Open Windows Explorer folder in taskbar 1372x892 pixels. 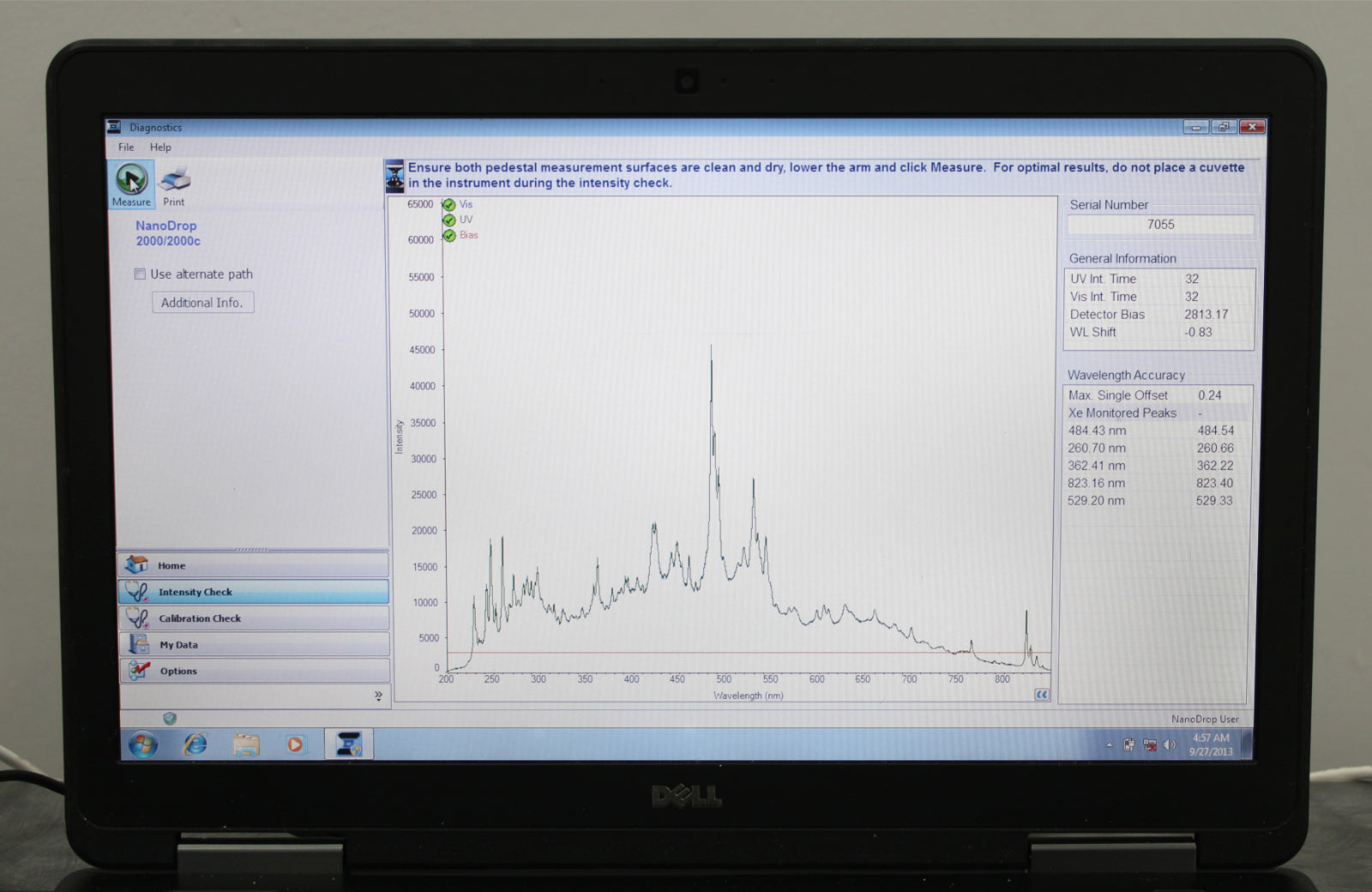246,744
